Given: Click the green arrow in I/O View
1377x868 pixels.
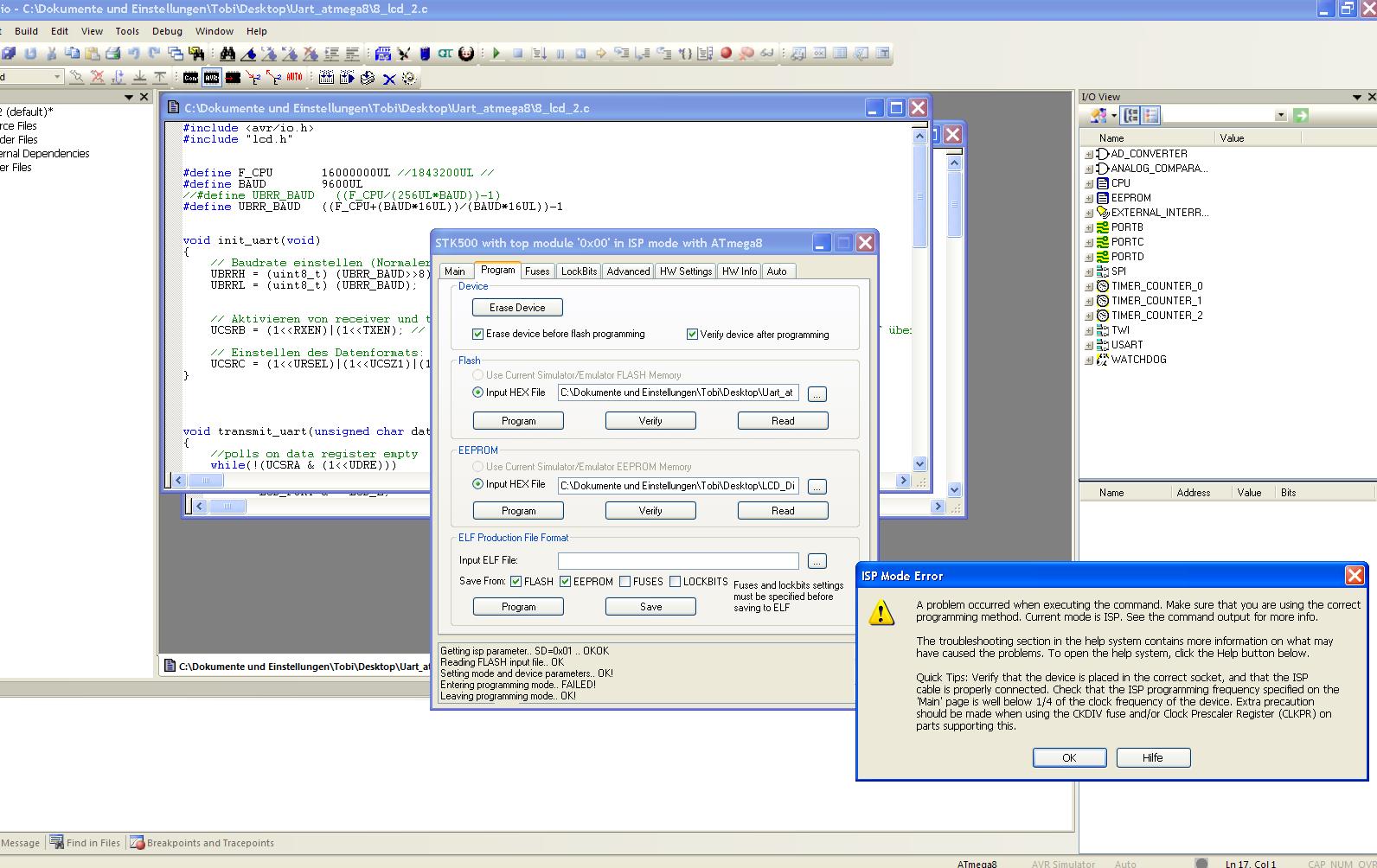Looking at the screenshot, I should pyautogui.click(x=1301, y=115).
